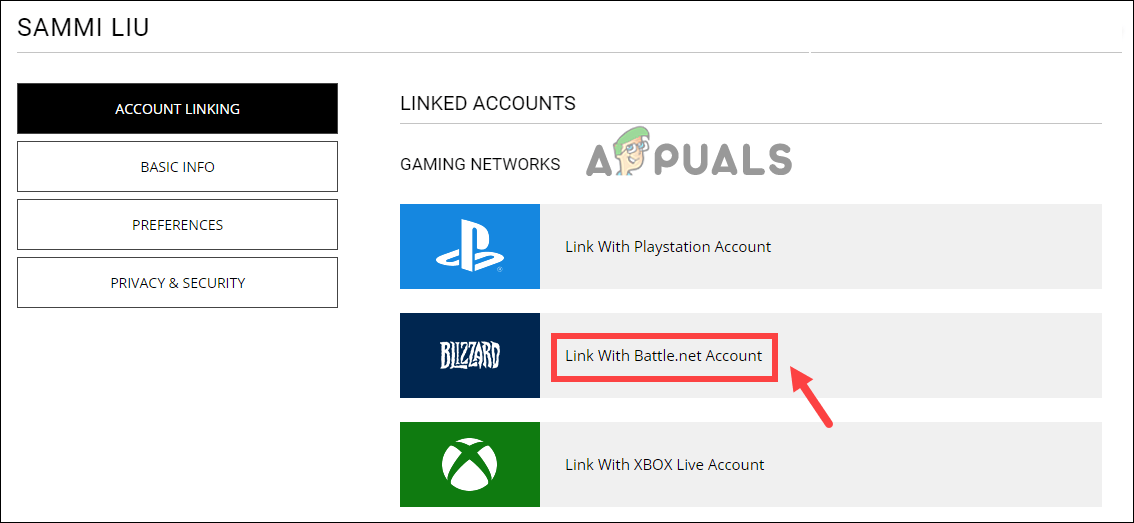Image resolution: width=1134 pixels, height=523 pixels.
Task: Choose Link With XBOX Live Account
Action: (664, 464)
